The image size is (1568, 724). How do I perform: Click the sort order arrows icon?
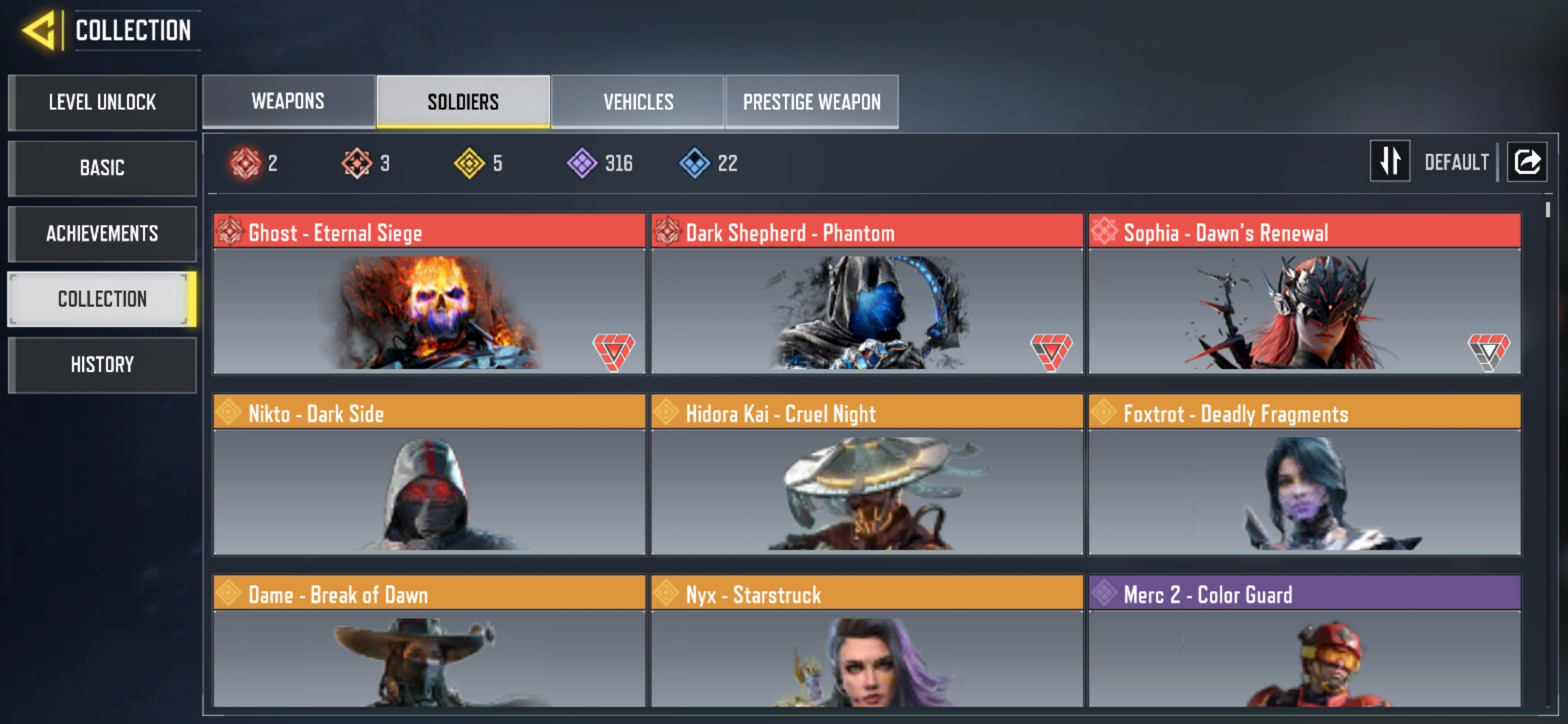point(1390,161)
